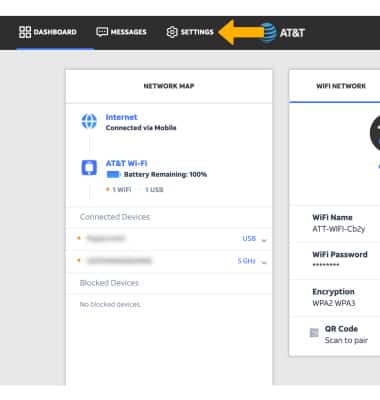380x400 pixels.
Task: Click the AT&T Wi-Fi device icon
Action: click(89, 167)
